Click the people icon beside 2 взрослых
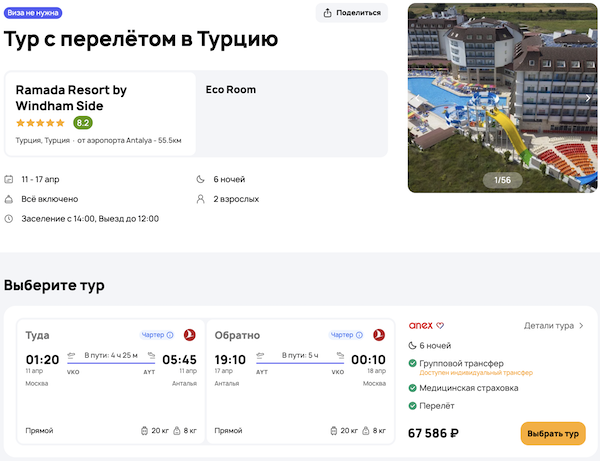This screenshot has width=600, height=461. click(x=202, y=199)
